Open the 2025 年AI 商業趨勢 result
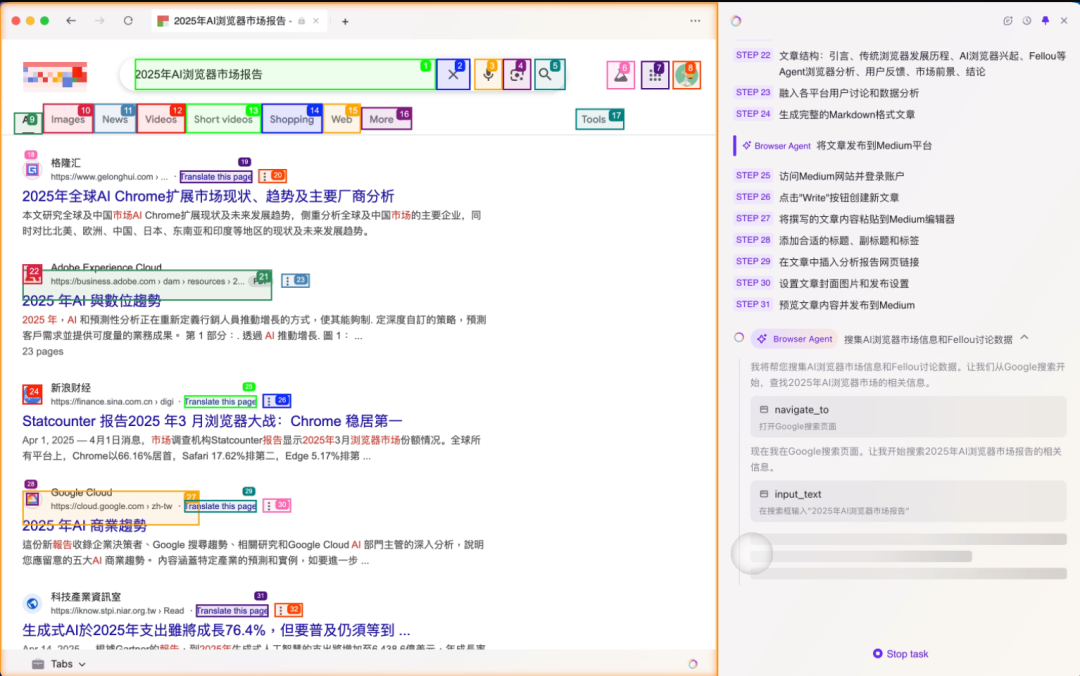Image resolution: width=1080 pixels, height=676 pixels. 84,525
